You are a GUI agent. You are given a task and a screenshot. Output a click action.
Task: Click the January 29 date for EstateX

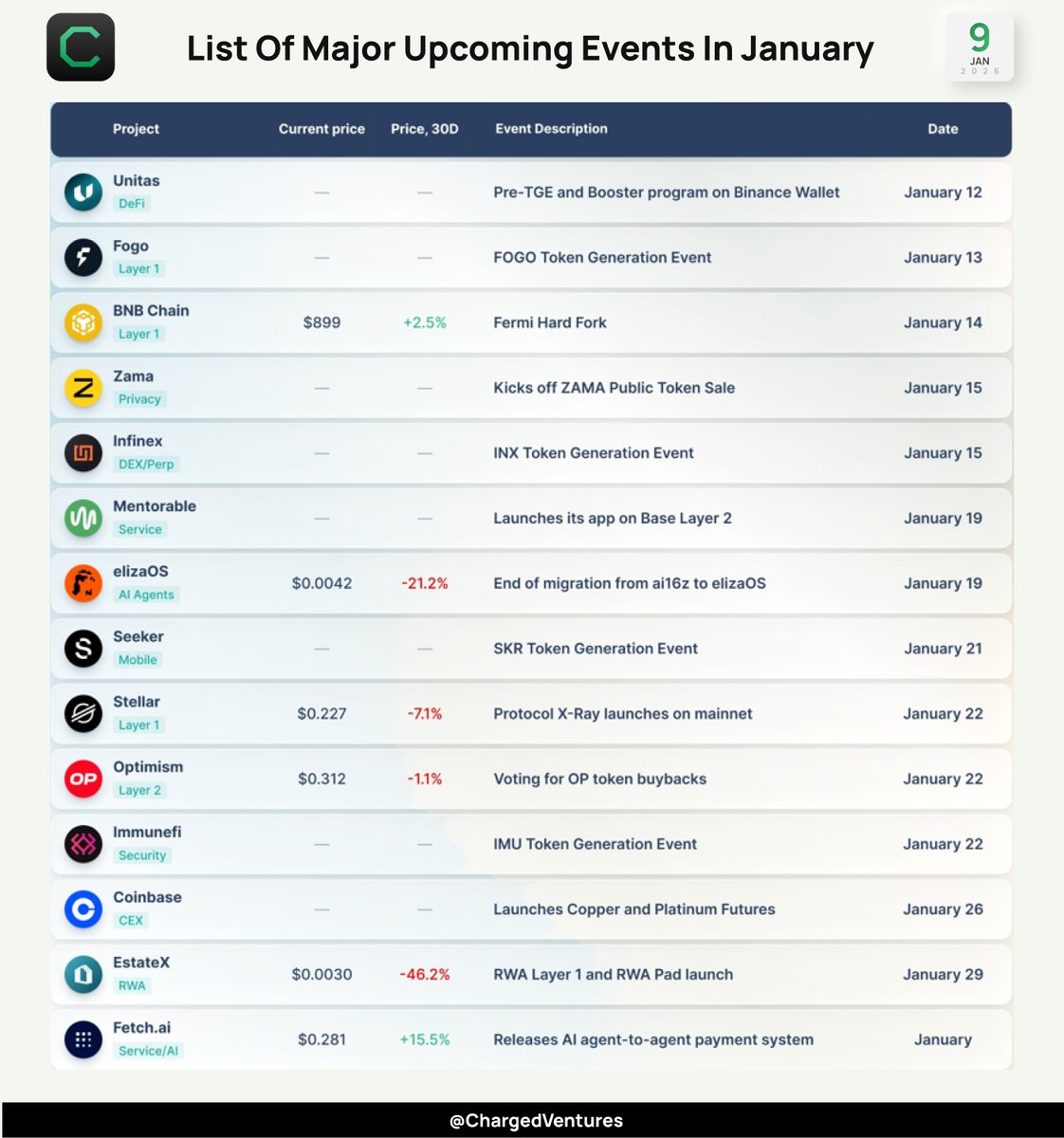[943, 975]
